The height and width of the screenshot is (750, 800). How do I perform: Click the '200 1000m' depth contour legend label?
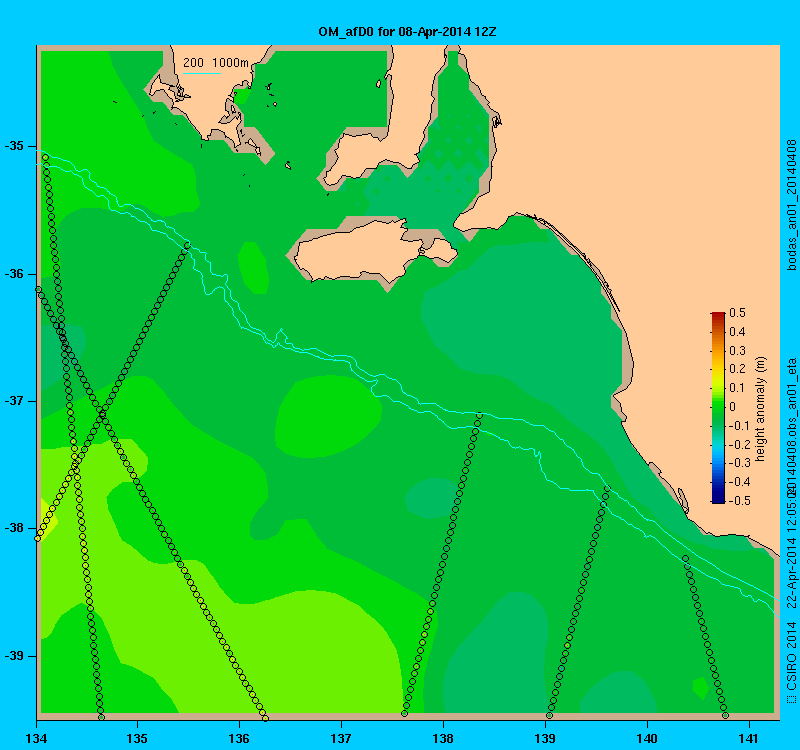216,63
